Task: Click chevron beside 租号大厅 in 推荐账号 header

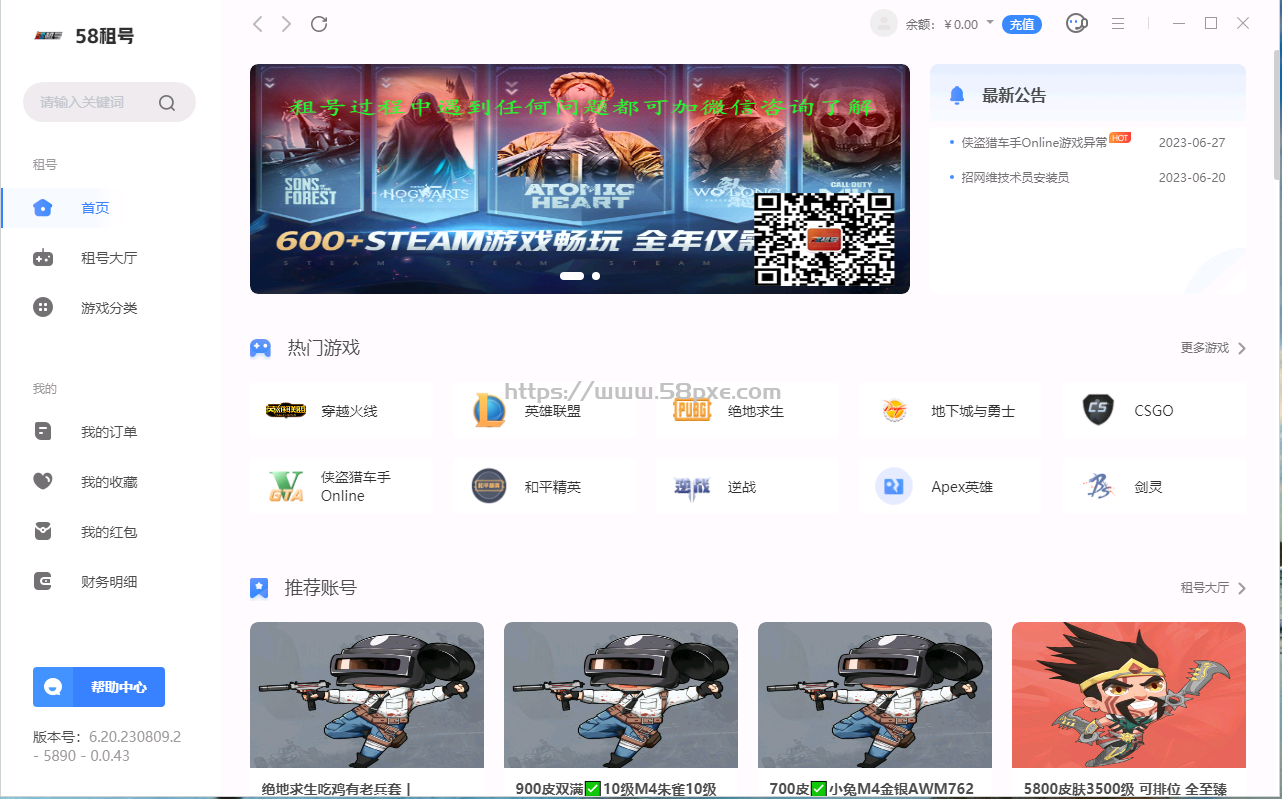Action: click(x=1242, y=588)
